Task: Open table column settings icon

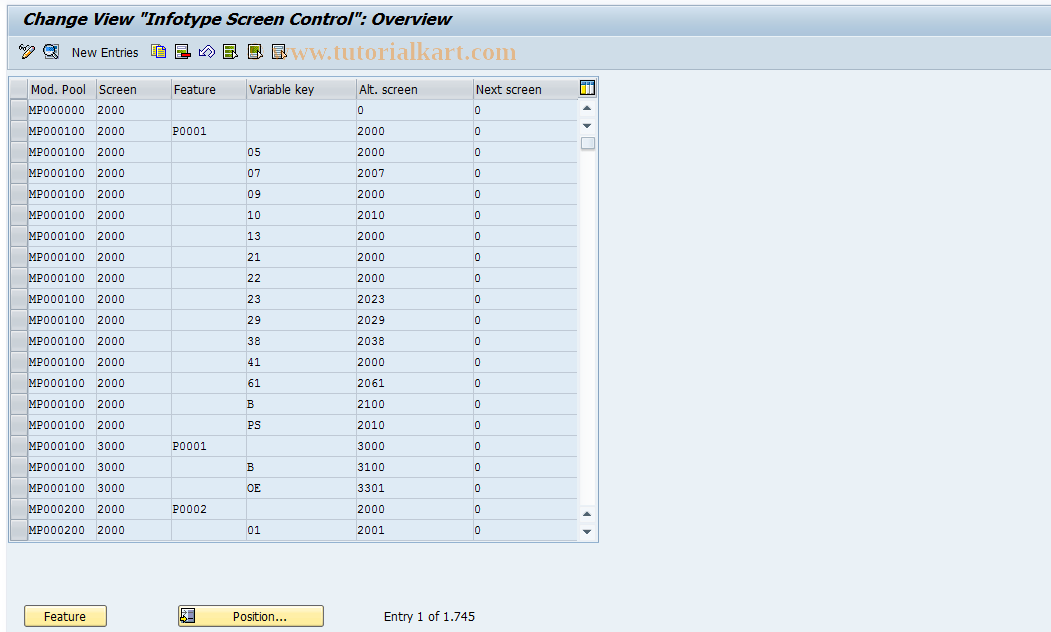Action: pos(587,88)
